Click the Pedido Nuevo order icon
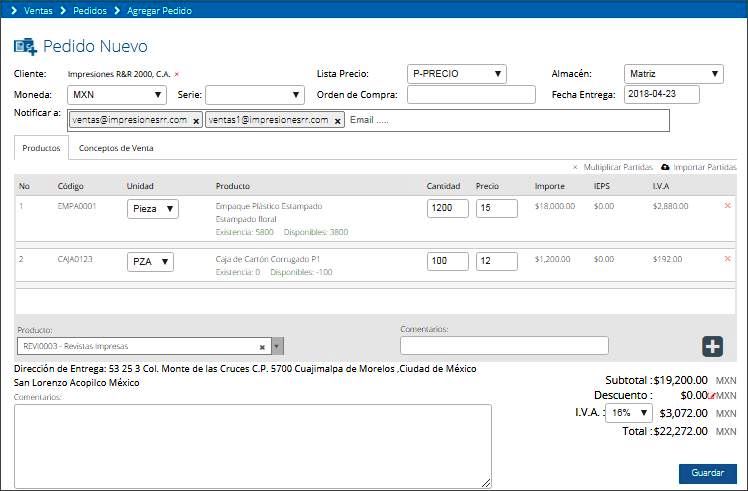This screenshot has height=491, width=748. point(25,47)
